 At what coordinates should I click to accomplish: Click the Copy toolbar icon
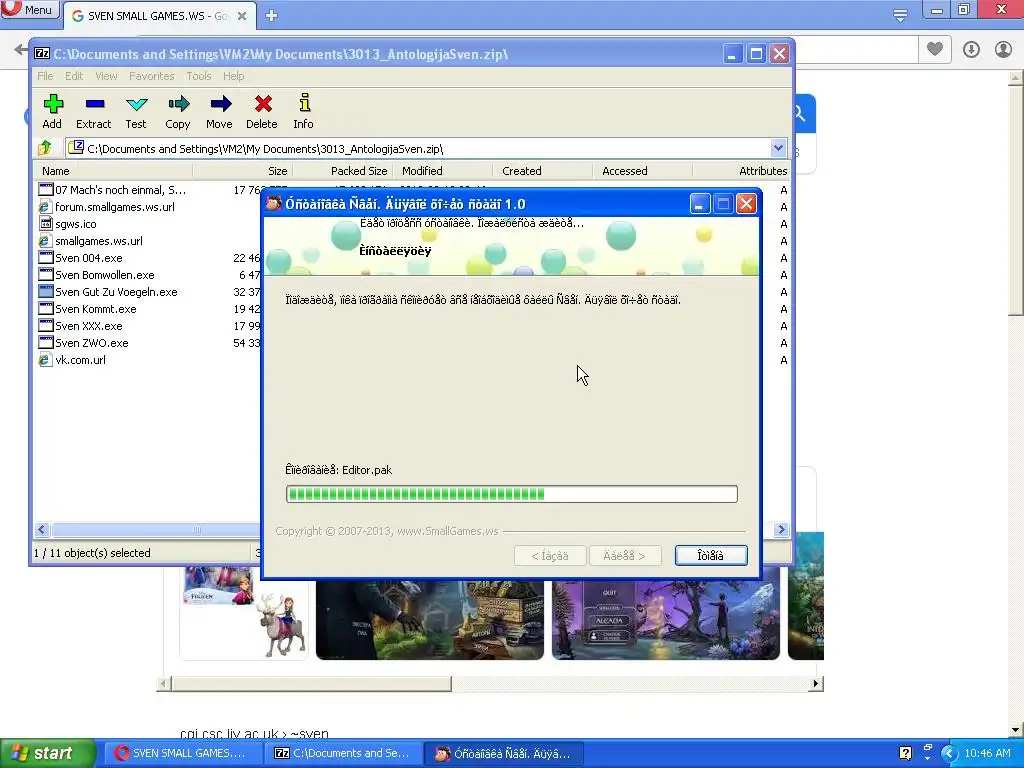click(178, 112)
